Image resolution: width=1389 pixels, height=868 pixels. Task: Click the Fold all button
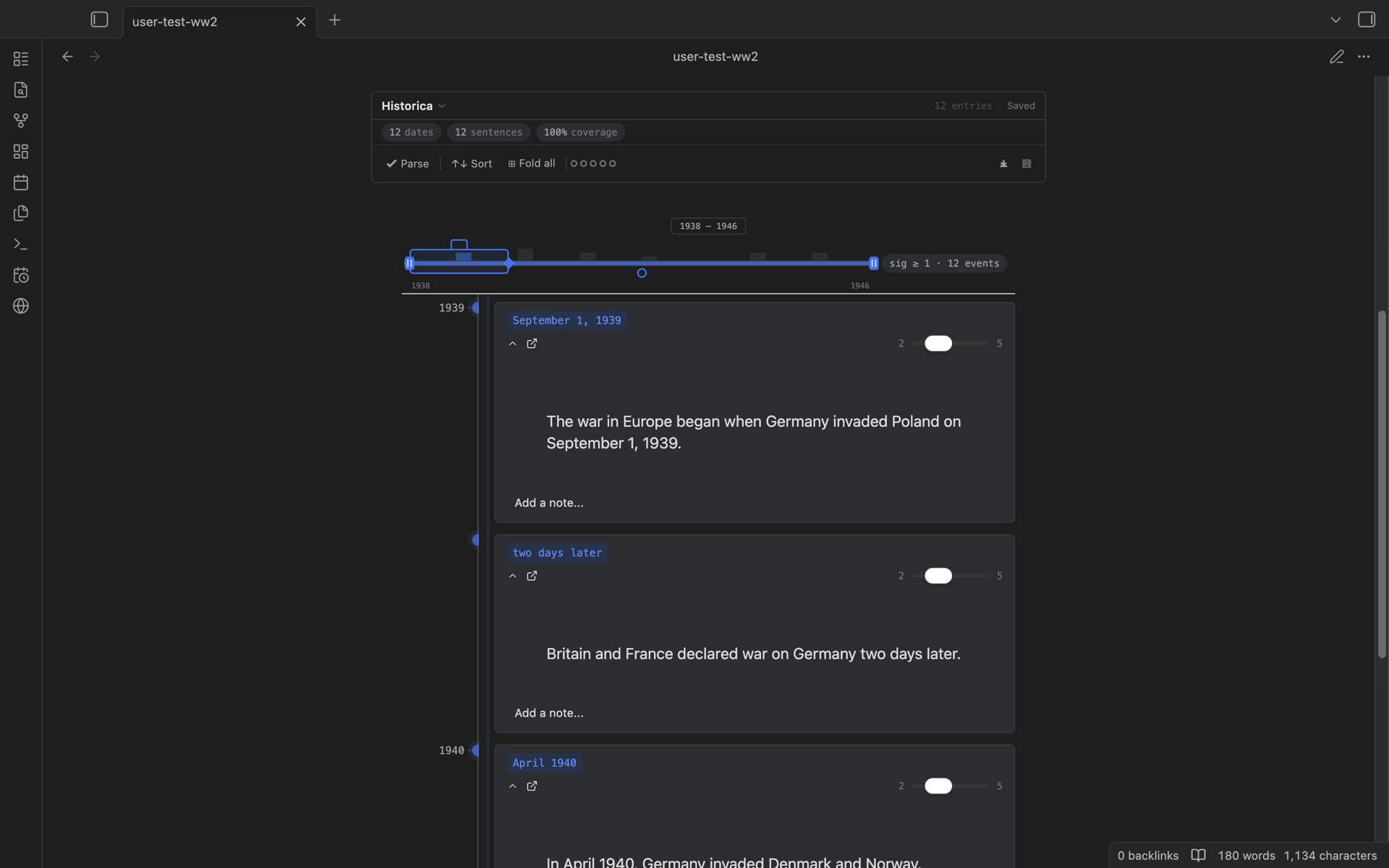click(532, 163)
